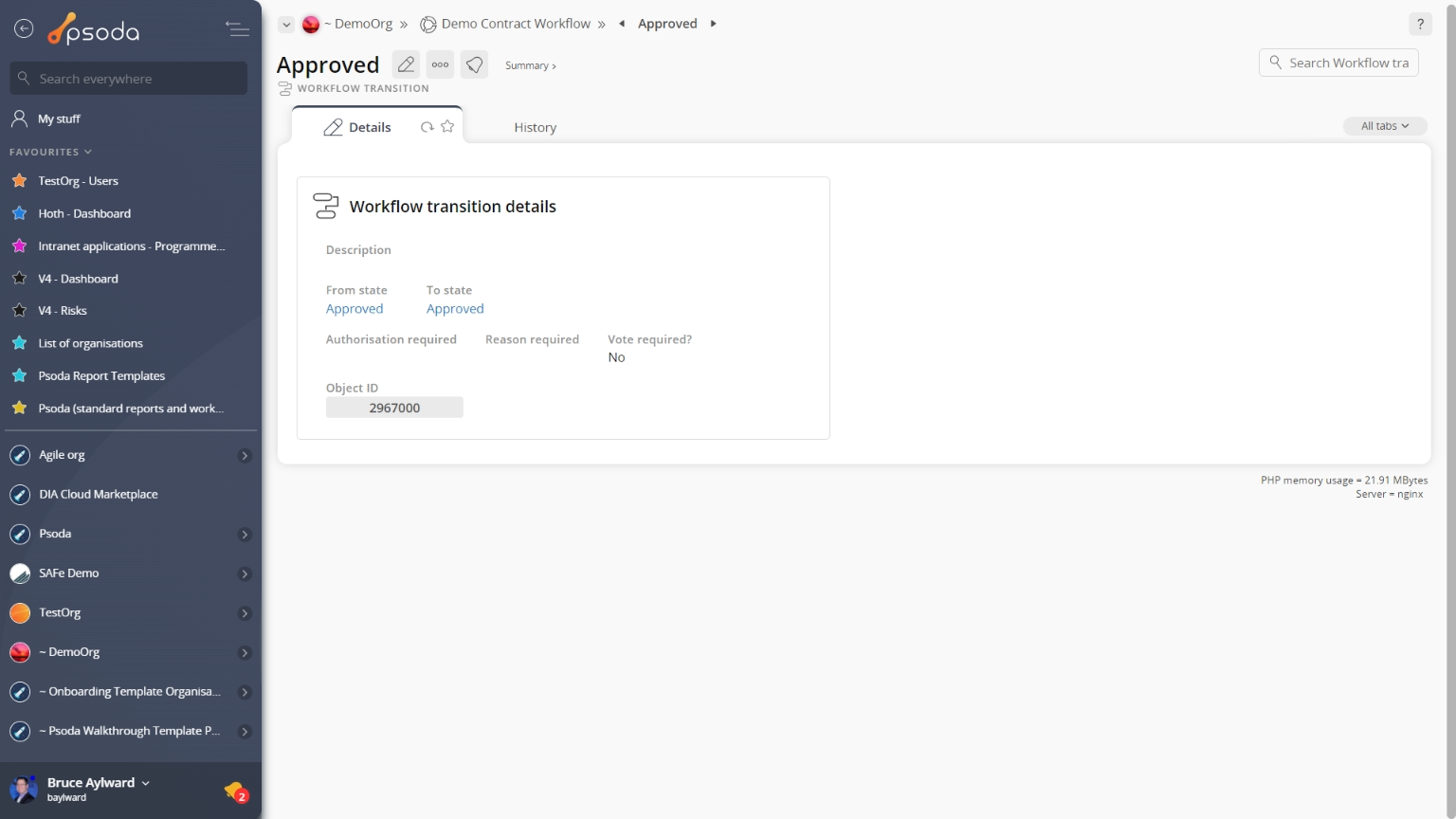Screen dimensions: 1456x819
Task: Collapse the Favourites section
Action: (50, 152)
